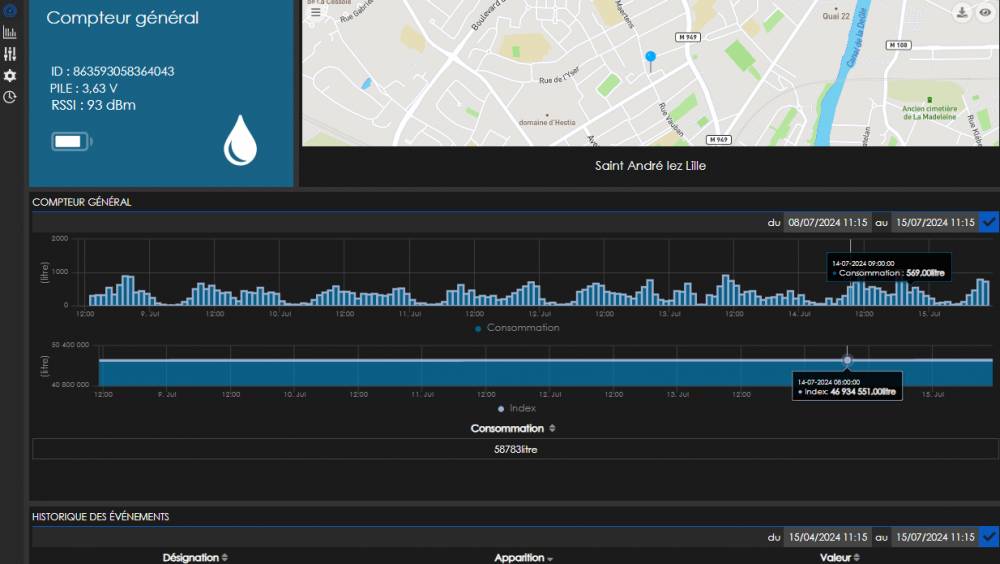Image resolution: width=1000 pixels, height=564 pixels.
Task: Select RSSI : 93 dBm text
Action: pyautogui.click(x=93, y=105)
